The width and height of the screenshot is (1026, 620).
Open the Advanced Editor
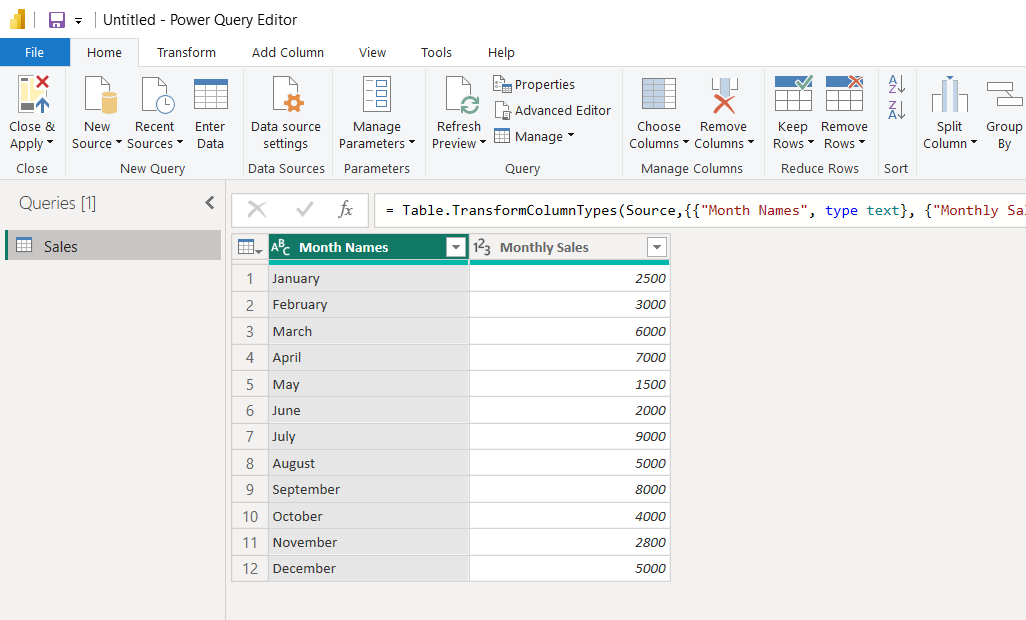coord(552,111)
